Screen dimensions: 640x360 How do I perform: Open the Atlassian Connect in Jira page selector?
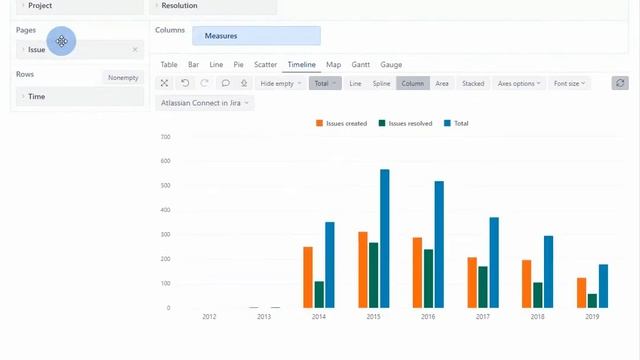tap(204, 103)
